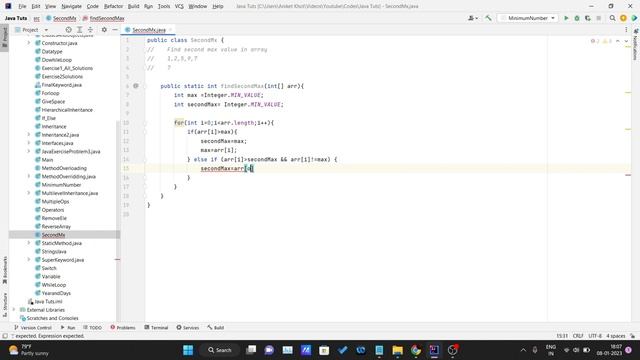Image resolution: width=640 pixels, height=360 pixels.
Task: Collapse all items in Project panel
Action: pyautogui.click(x=91, y=30)
